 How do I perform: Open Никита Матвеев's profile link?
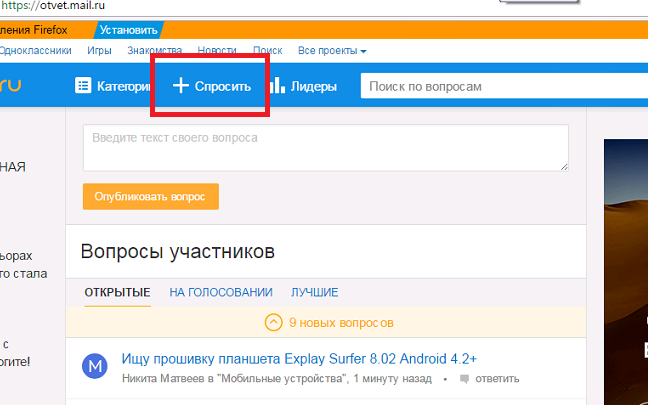click(x=162, y=379)
